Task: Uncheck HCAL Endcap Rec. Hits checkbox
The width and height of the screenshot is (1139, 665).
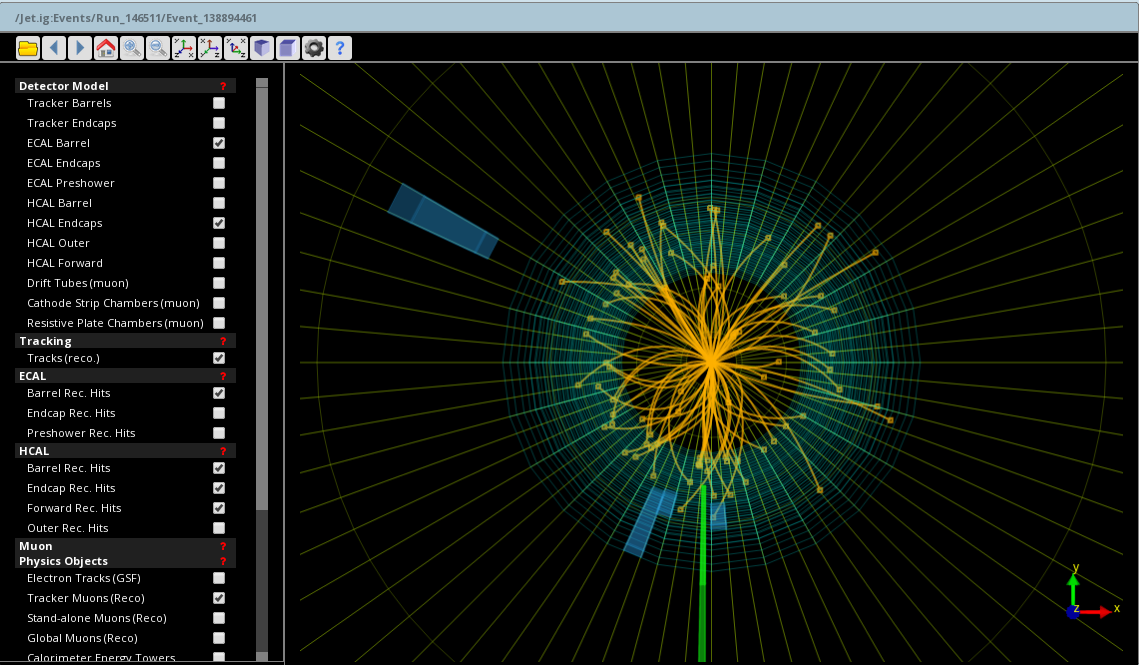Action: (x=219, y=488)
